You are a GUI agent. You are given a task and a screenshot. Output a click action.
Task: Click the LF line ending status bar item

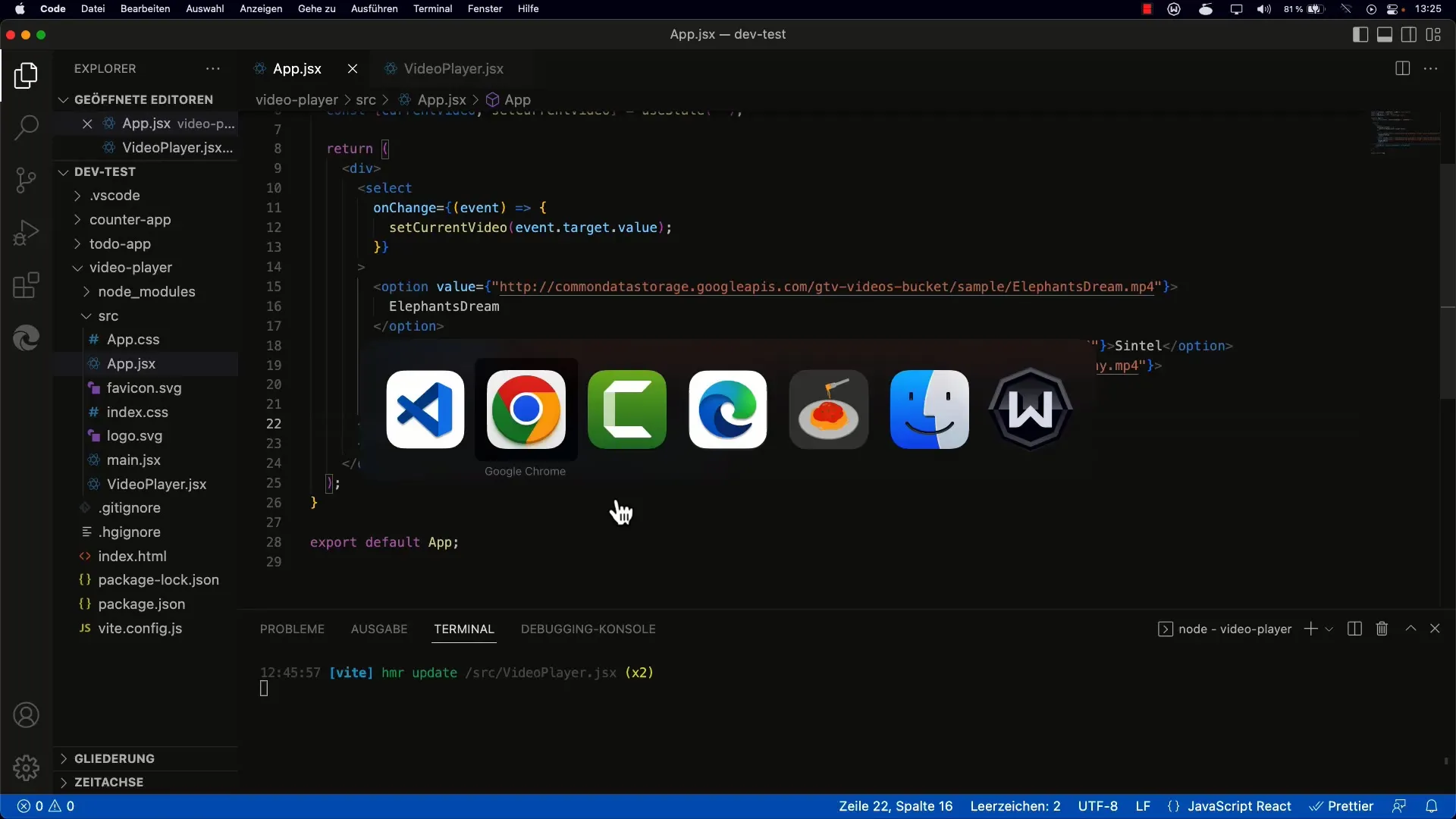point(1143,806)
